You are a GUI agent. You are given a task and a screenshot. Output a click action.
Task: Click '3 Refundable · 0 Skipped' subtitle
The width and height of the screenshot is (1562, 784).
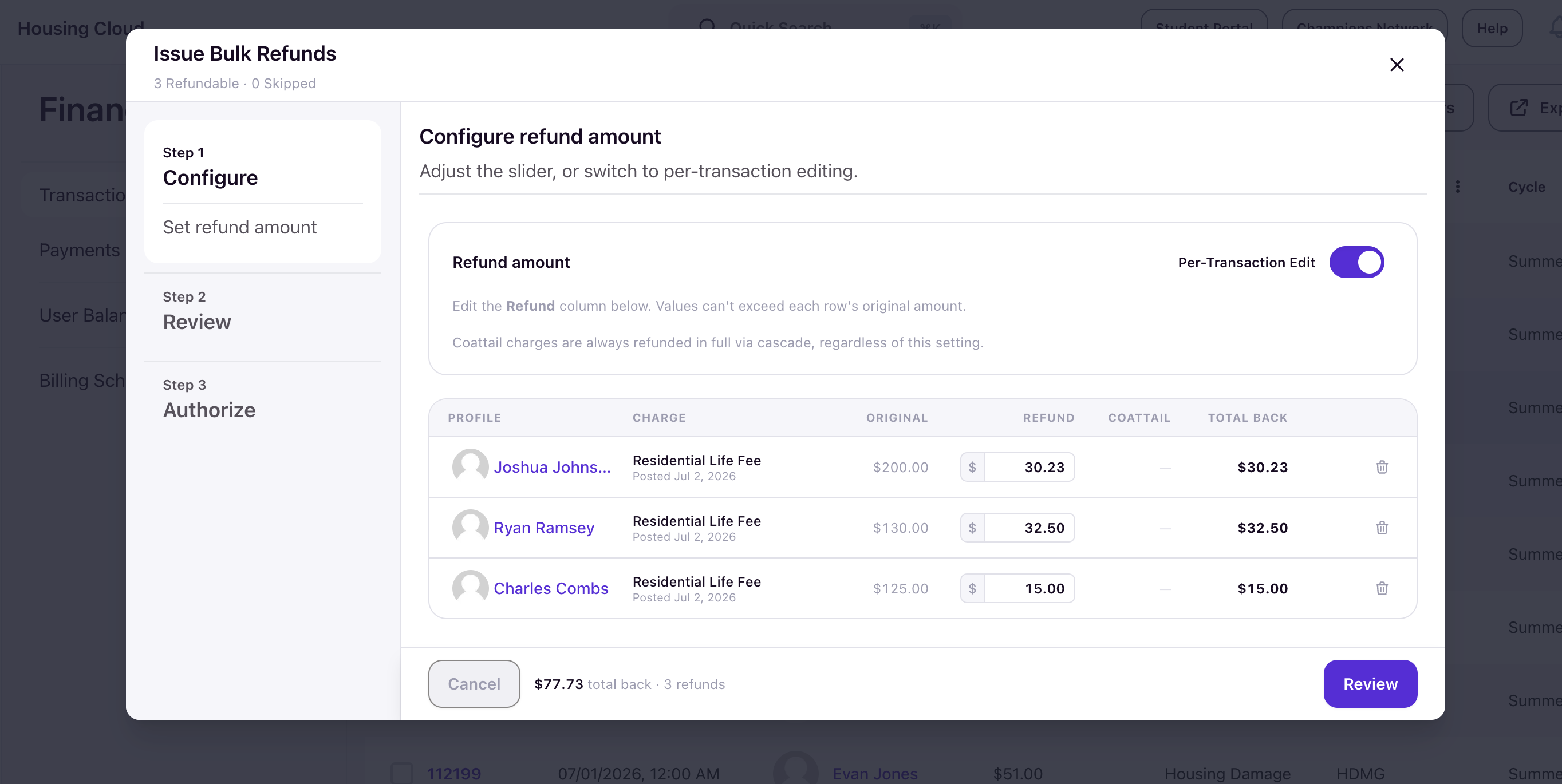click(235, 83)
